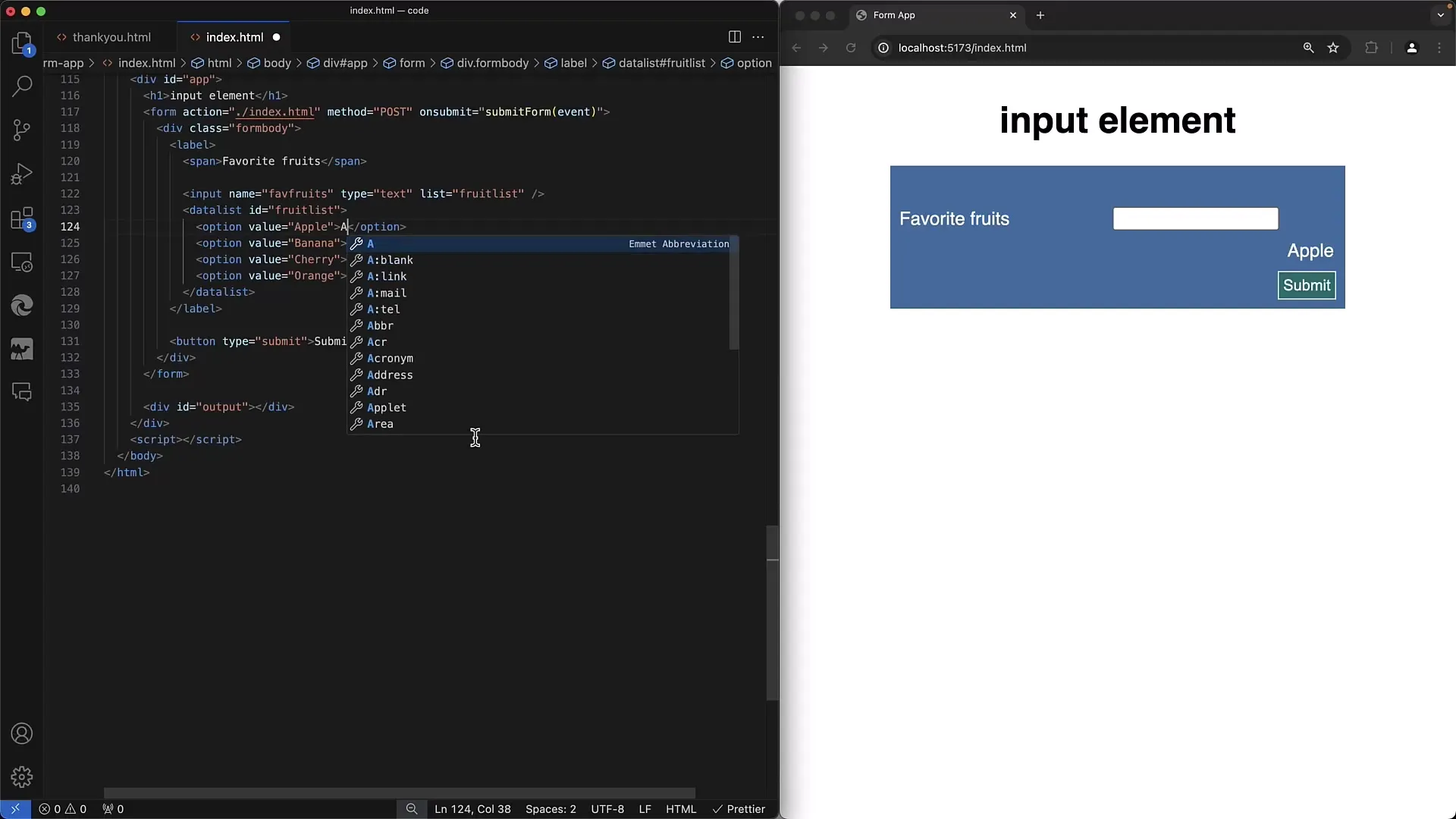Open Chrome profile avatar
1456x819 pixels.
tap(1411, 48)
